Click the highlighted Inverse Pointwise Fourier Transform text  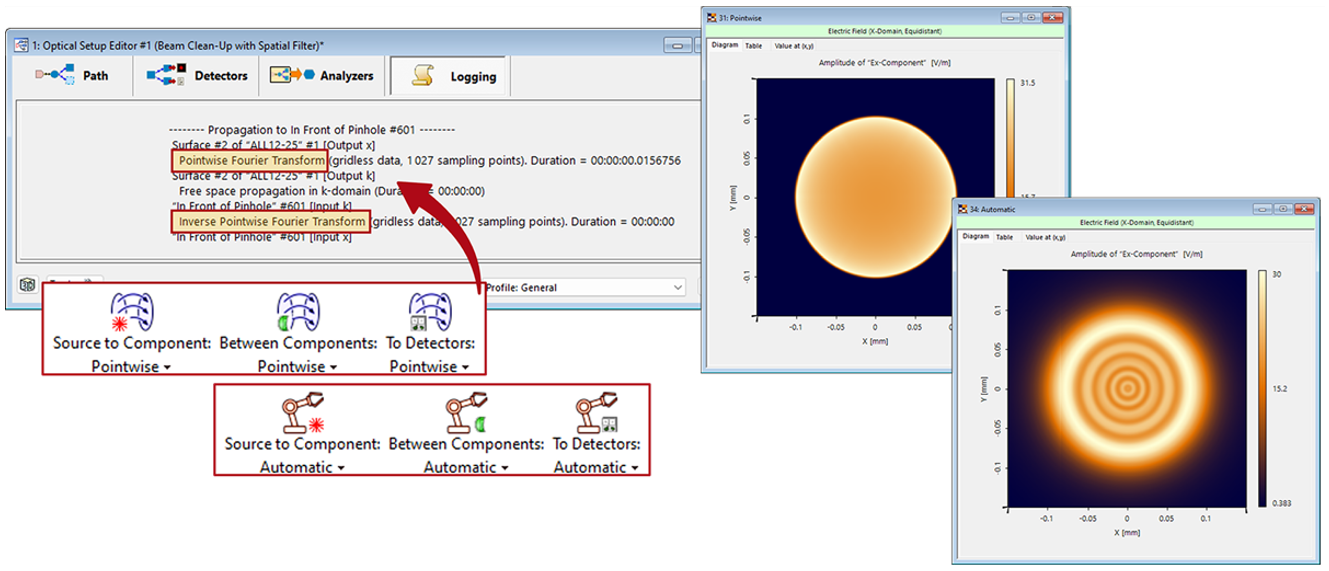(x=270, y=221)
